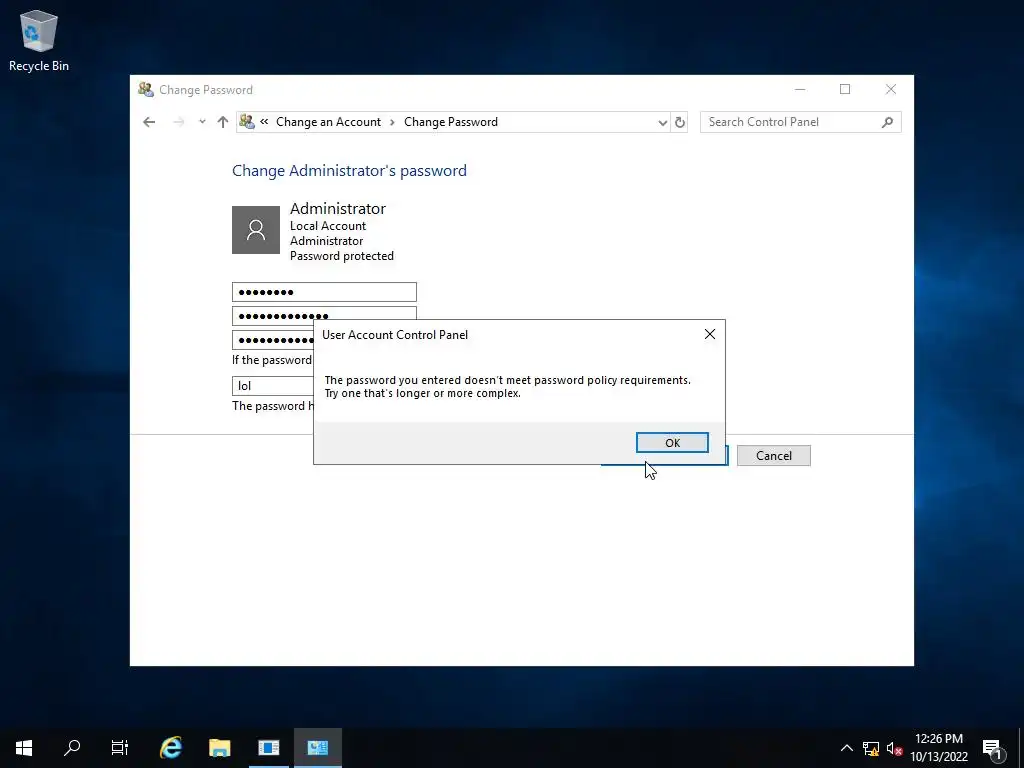The image size is (1024, 768).
Task: Go up one level using up arrow
Action: [223, 122]
